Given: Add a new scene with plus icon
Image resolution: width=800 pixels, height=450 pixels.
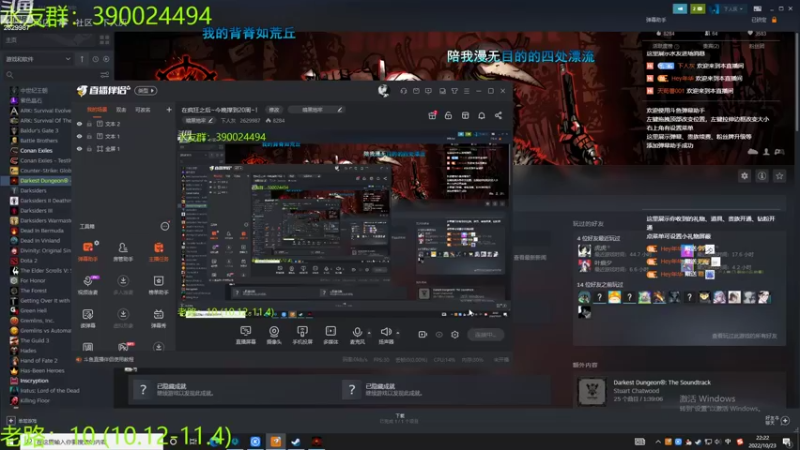Looking at the screenshot, I should [x=169, y=110].
